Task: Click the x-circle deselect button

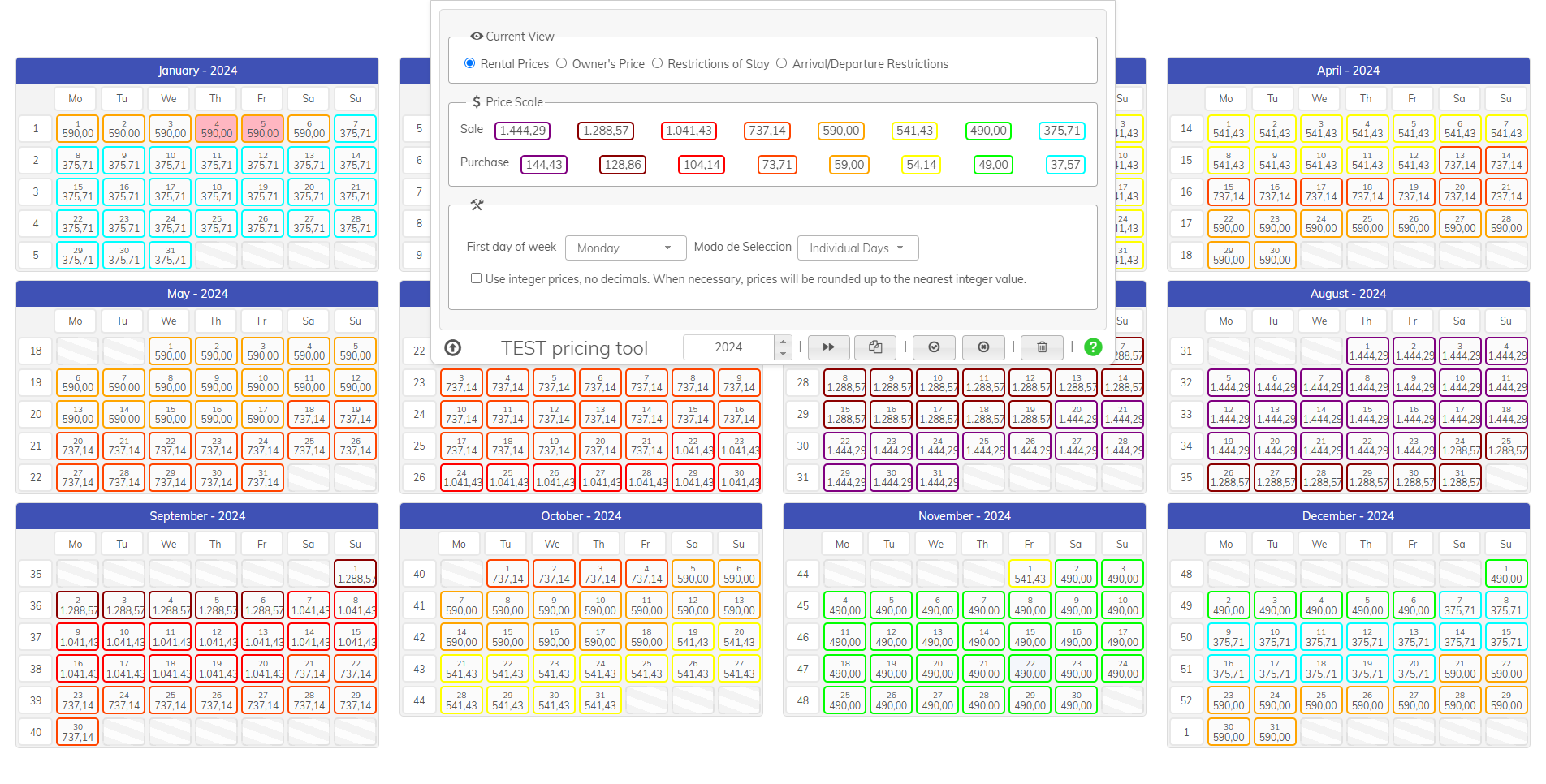Action: (x=983, y=347)
